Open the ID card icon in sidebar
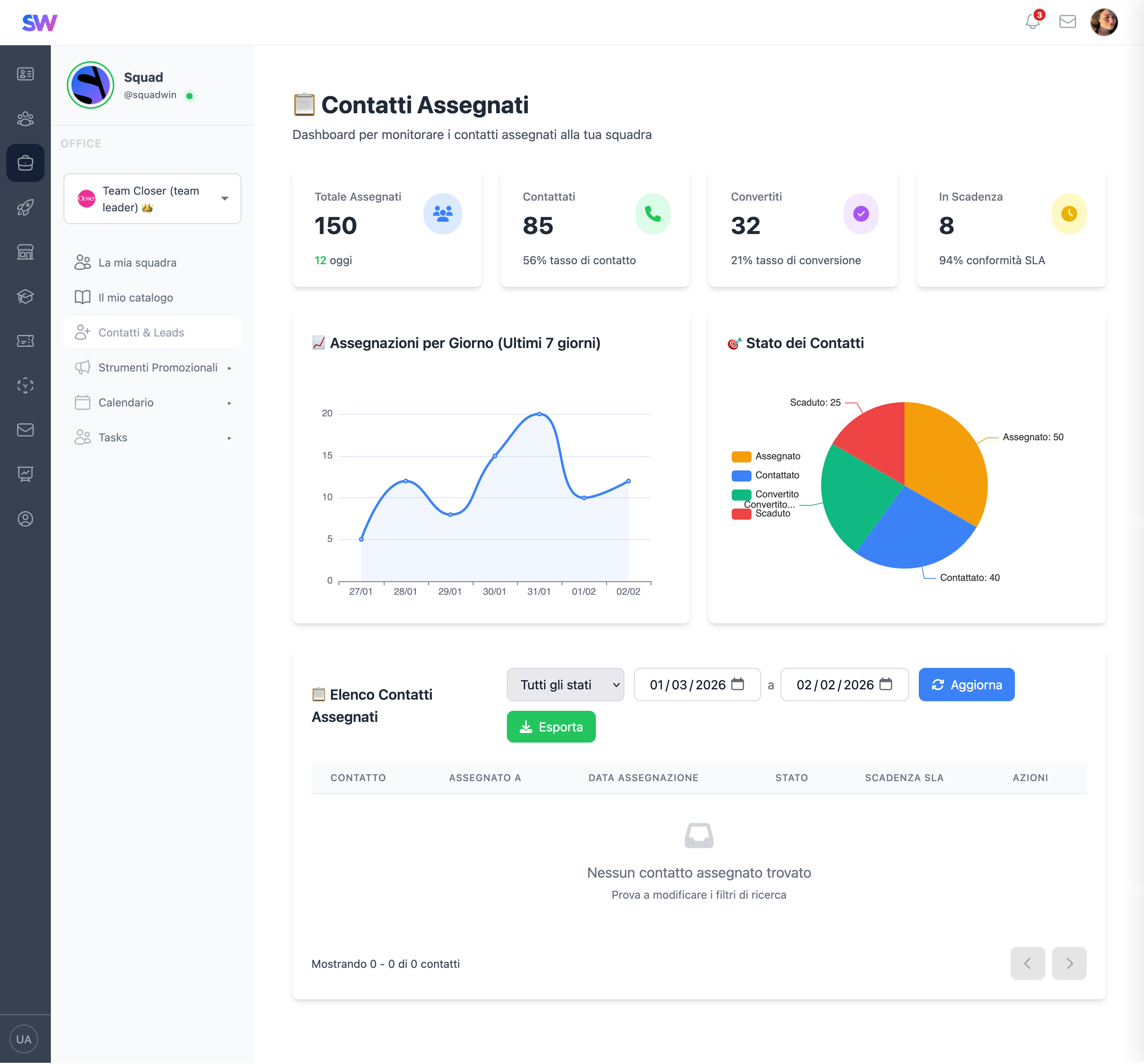This screenshot has width=1144, height=1064. [25, 74]
